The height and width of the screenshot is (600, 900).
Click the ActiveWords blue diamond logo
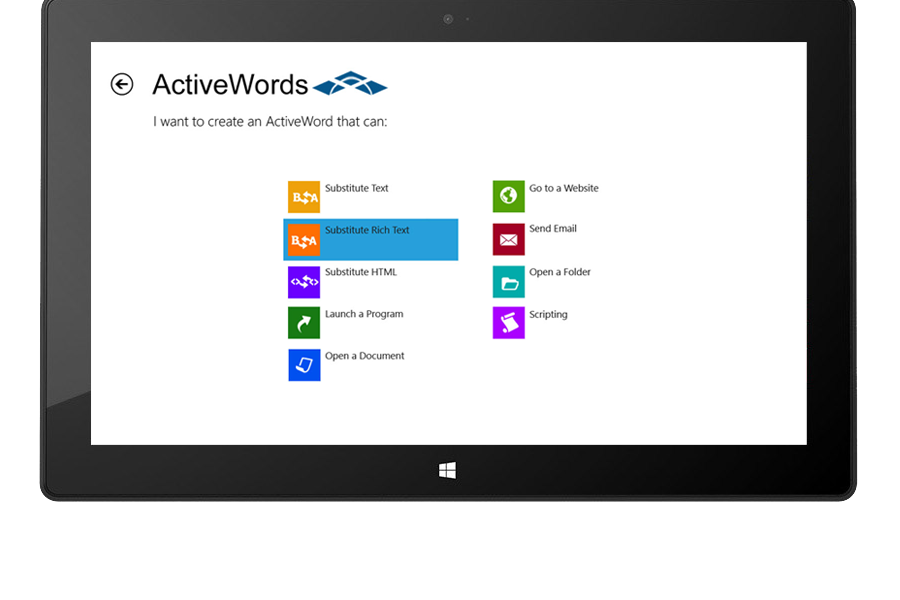tap(350, 83)
